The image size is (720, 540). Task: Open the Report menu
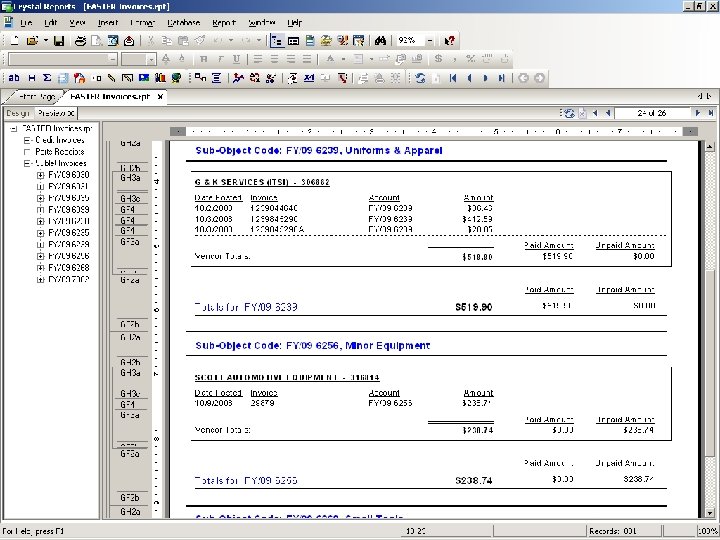(224, 22)
